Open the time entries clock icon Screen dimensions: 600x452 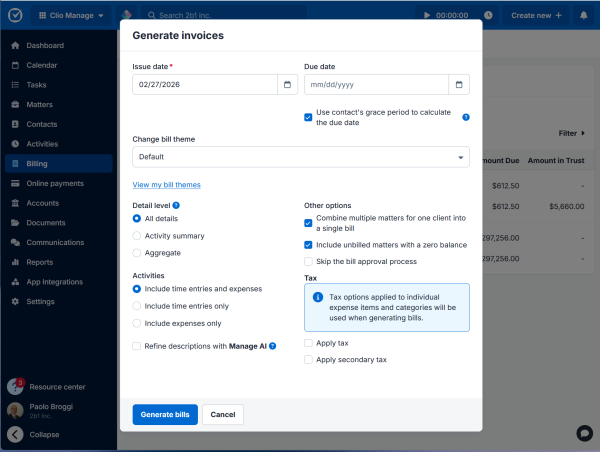(x=488, y=15)
